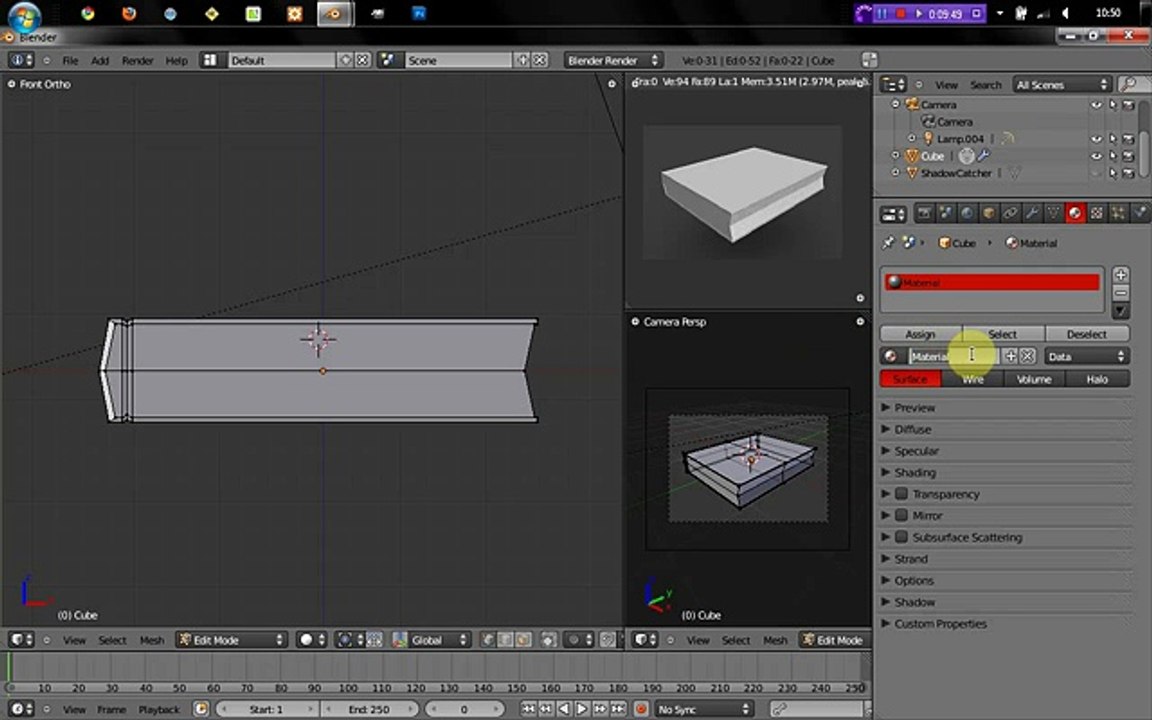Open the Object Constraints chain icon
Image resolution: width=1152 pixels, height=720 pixels.
coord(1010,214)
